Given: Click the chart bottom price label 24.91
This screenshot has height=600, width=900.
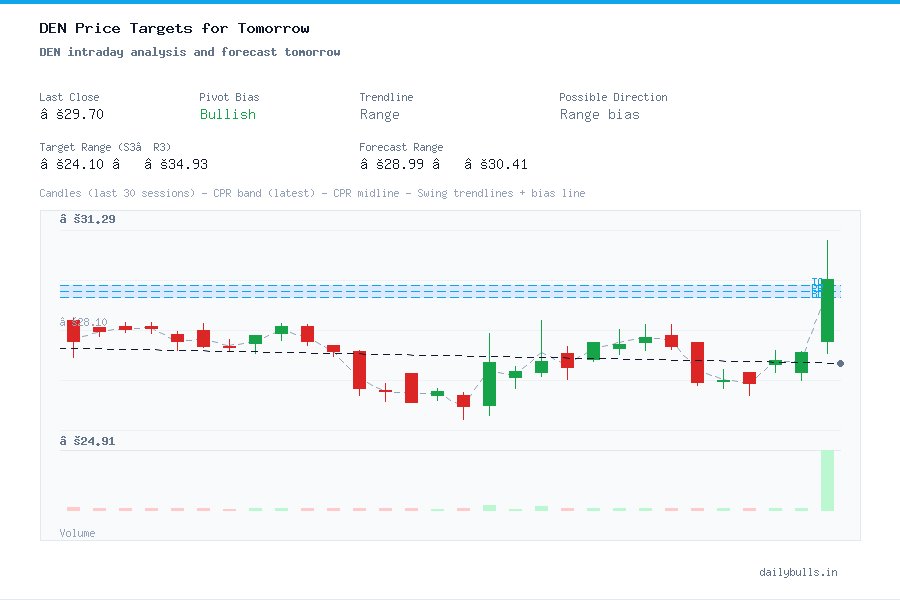Looking at the screenshot, I should tap(87, 441).
